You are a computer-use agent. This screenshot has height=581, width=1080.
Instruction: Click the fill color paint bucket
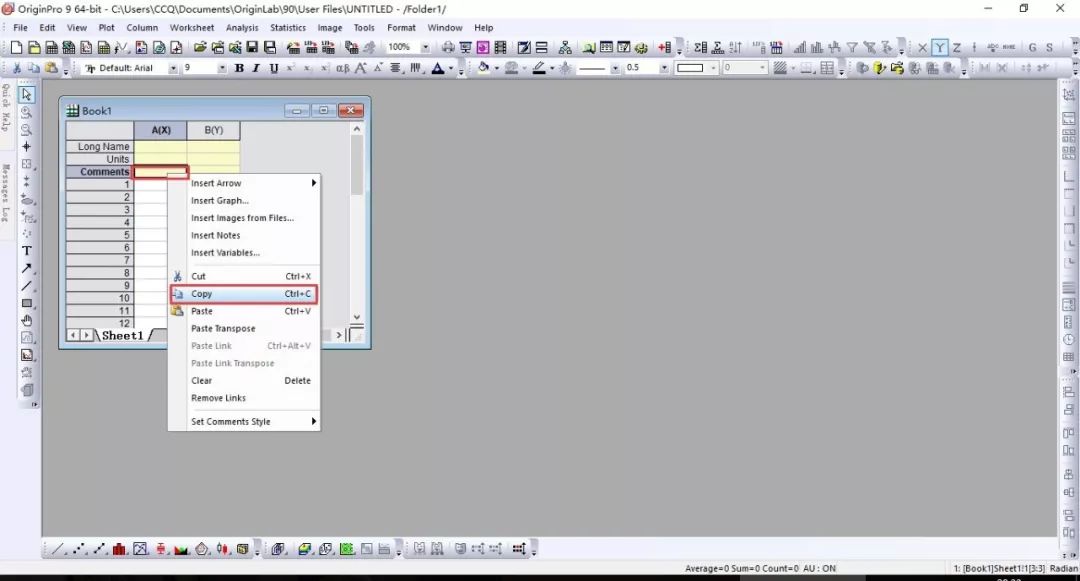click(484, 67)
